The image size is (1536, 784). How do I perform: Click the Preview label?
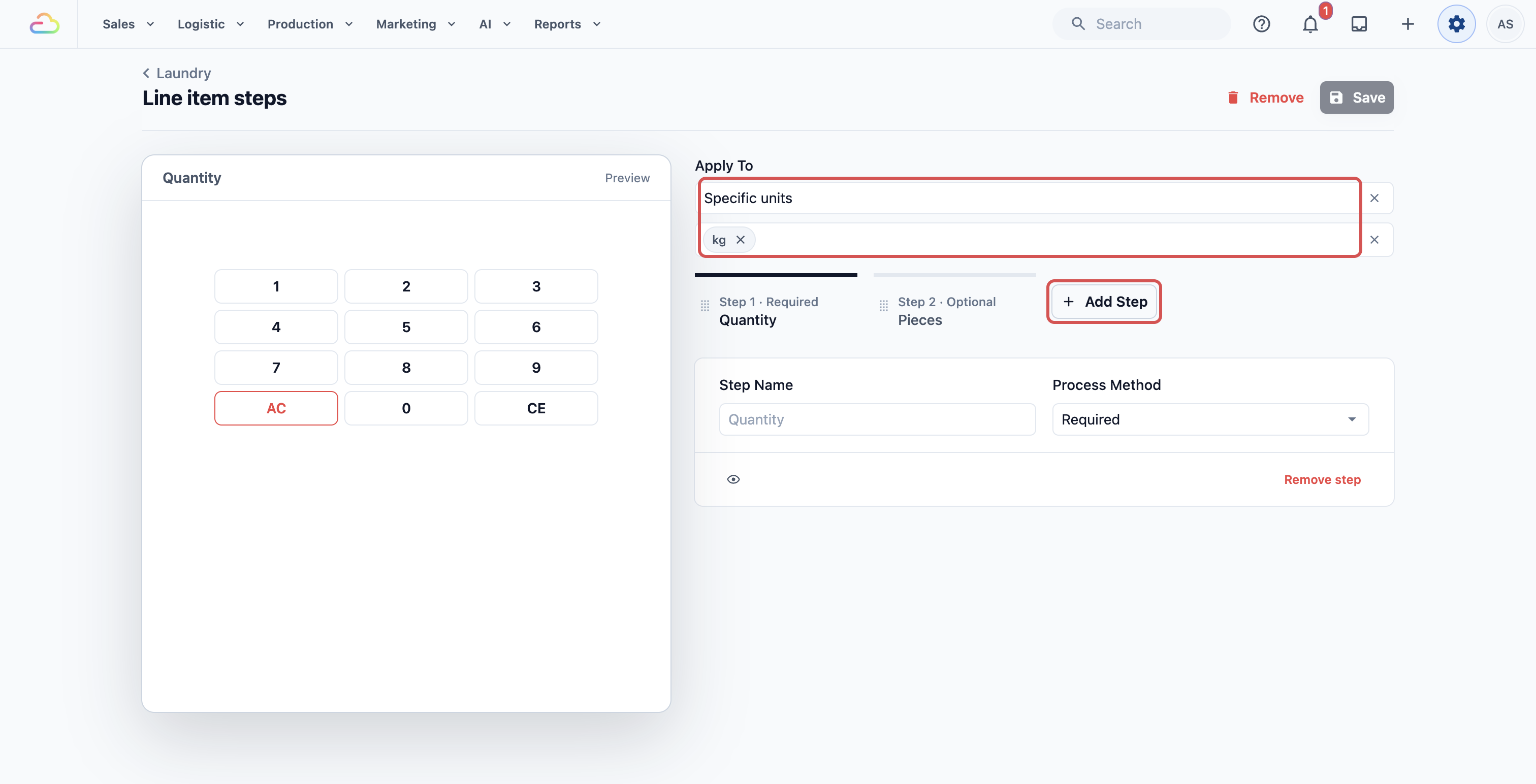[627, 178]
